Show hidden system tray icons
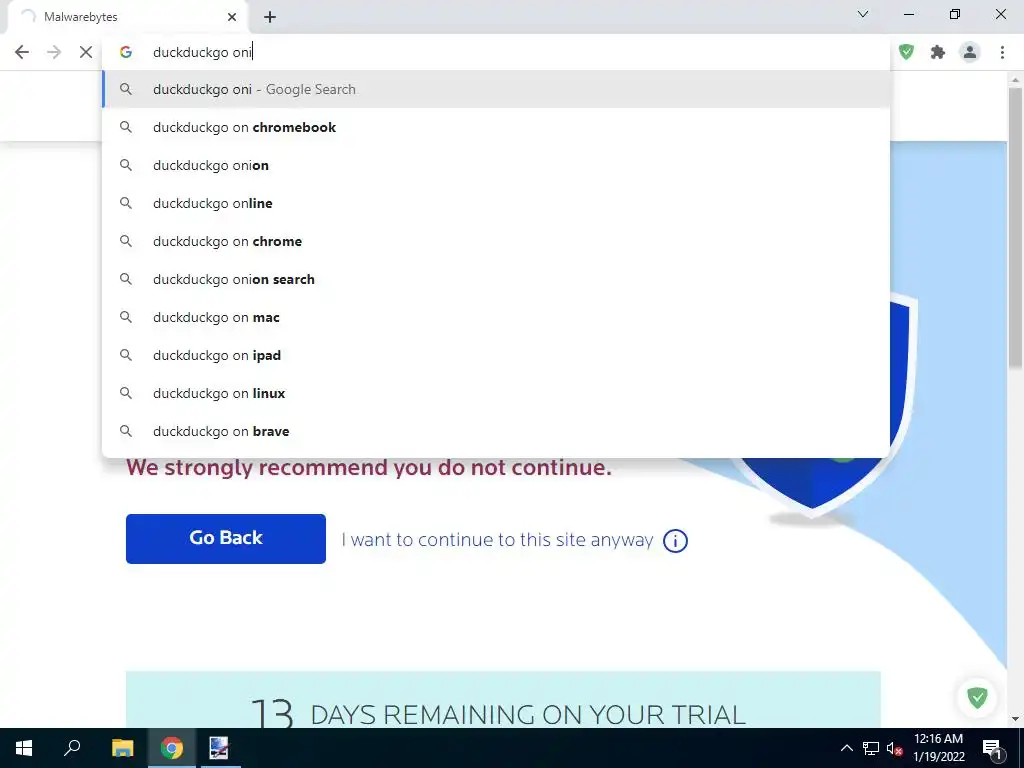Image resolution: width=1024 pixels, height=768 pixels. click(846, 748)
